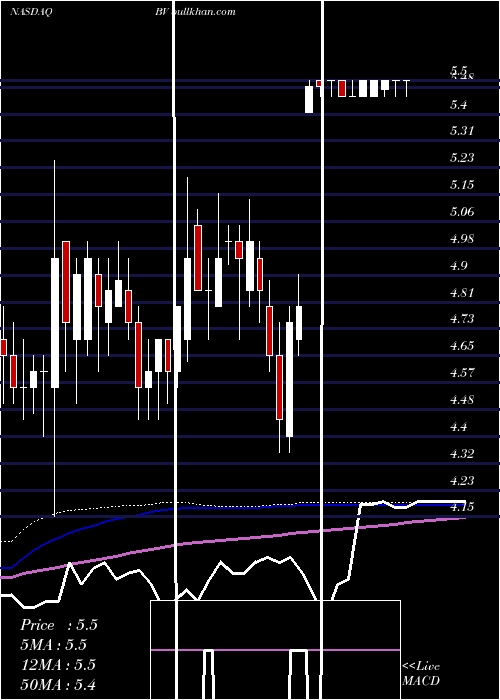Click the 5.15 price axis label
Screen dimensions: 500x700
tap(462, 184)
